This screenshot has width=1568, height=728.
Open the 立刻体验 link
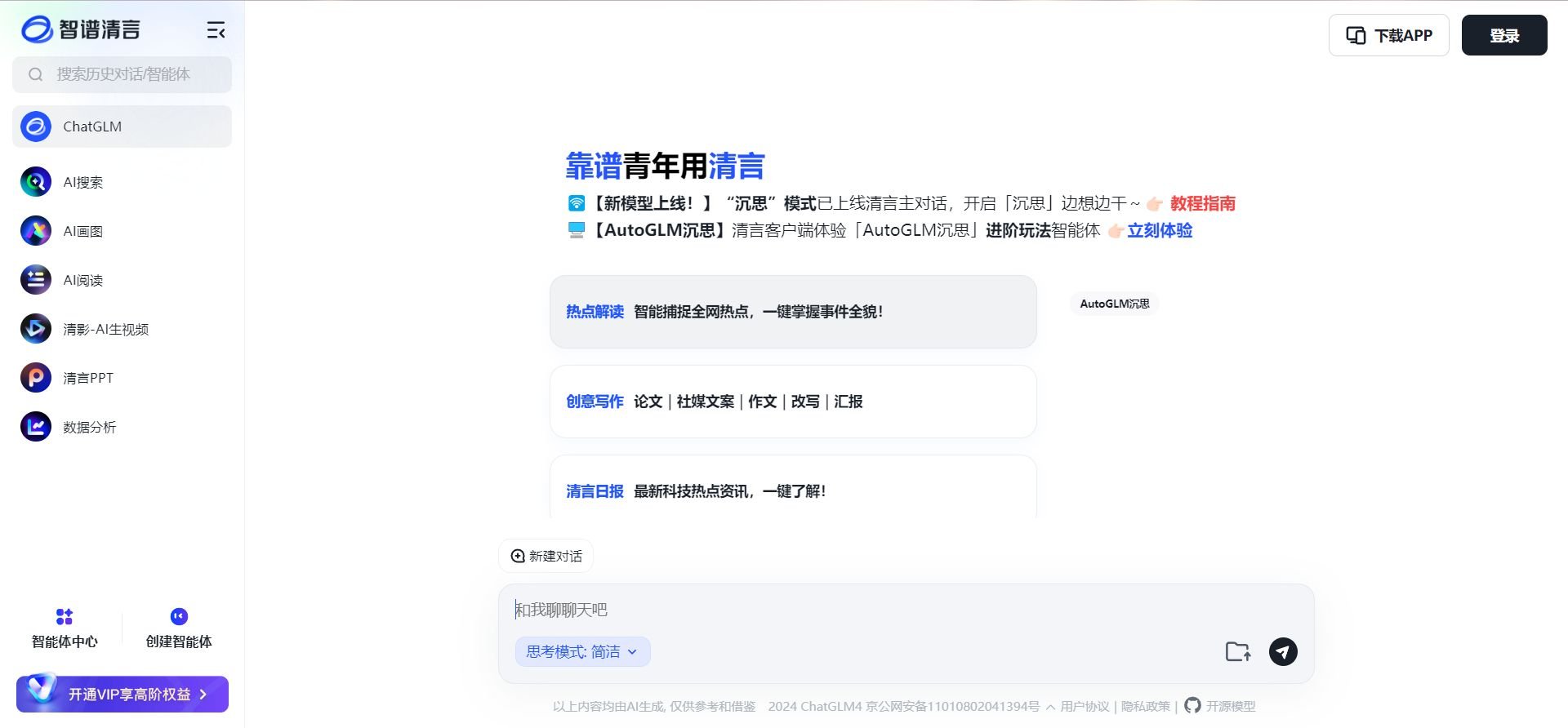click(1160, 230)
